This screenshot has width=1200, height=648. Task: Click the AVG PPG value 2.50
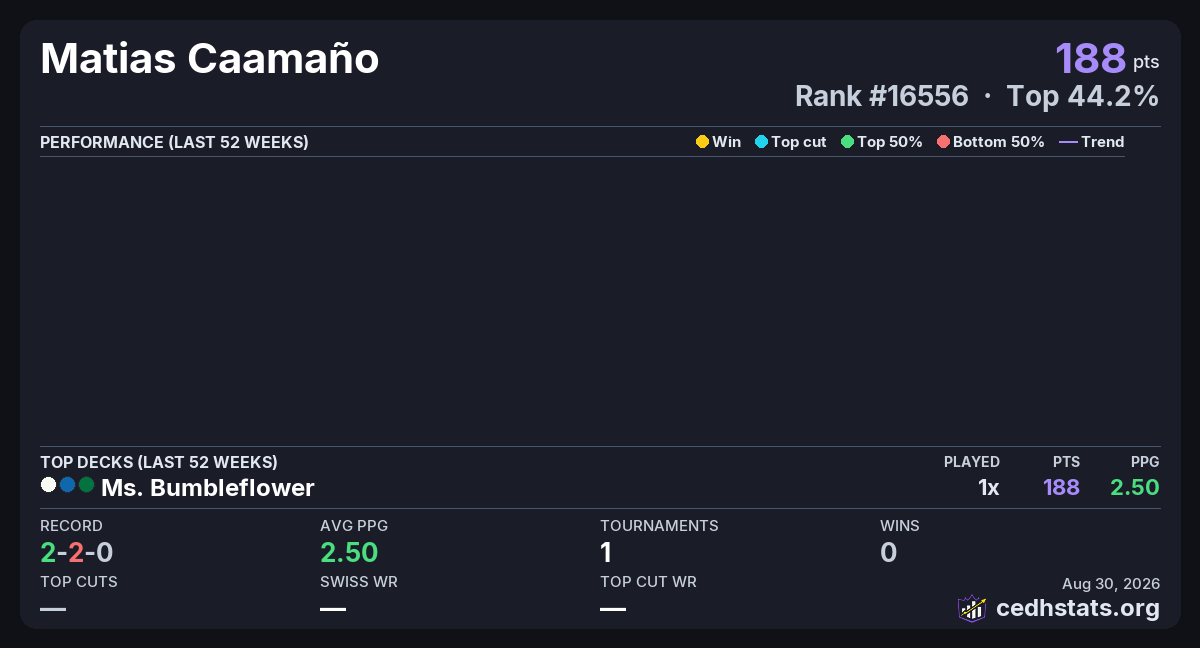pos(349,552)
